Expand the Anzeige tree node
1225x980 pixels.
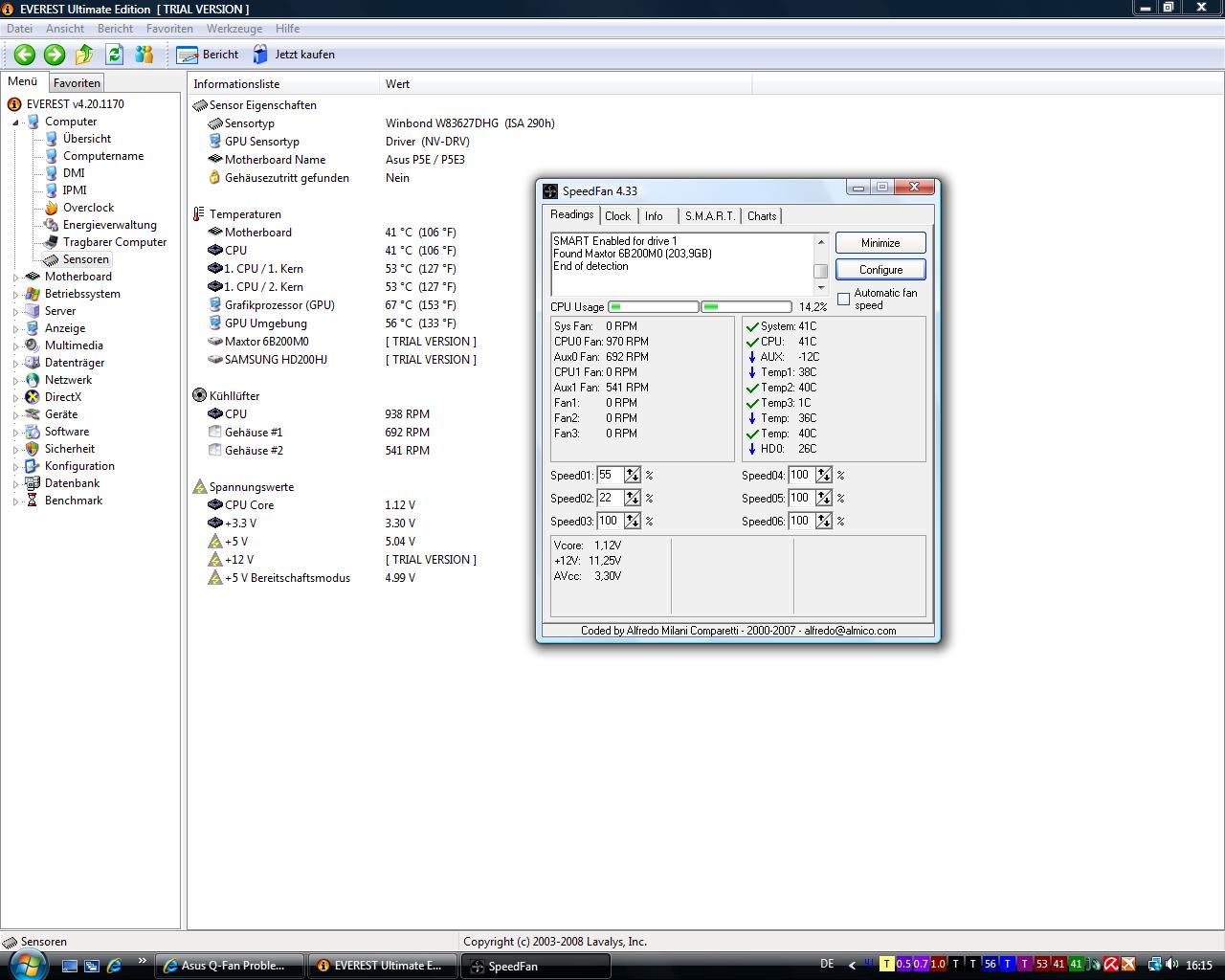click(x=15, y=329)
